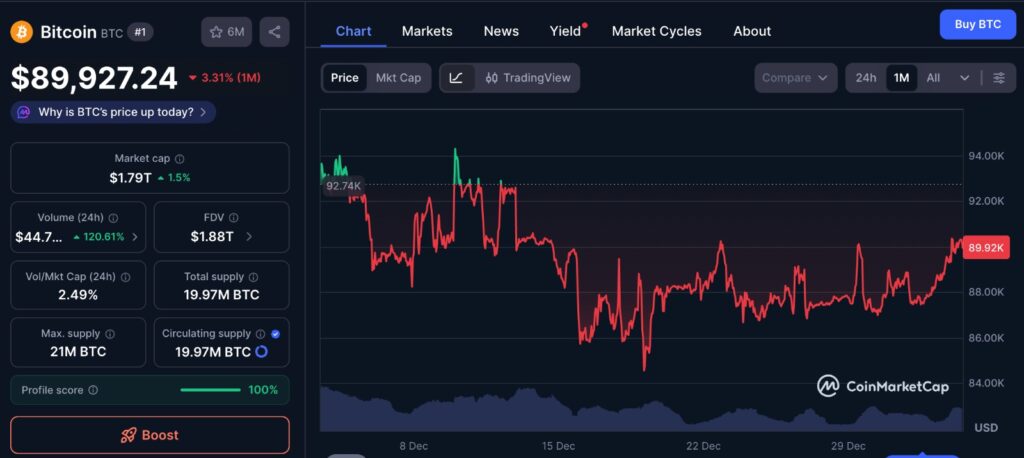The width and height of the screenshot is (1024, 458).
Task: Click the 92.74K opening price label
Action: pyautogui.click(x=344, y=186)
